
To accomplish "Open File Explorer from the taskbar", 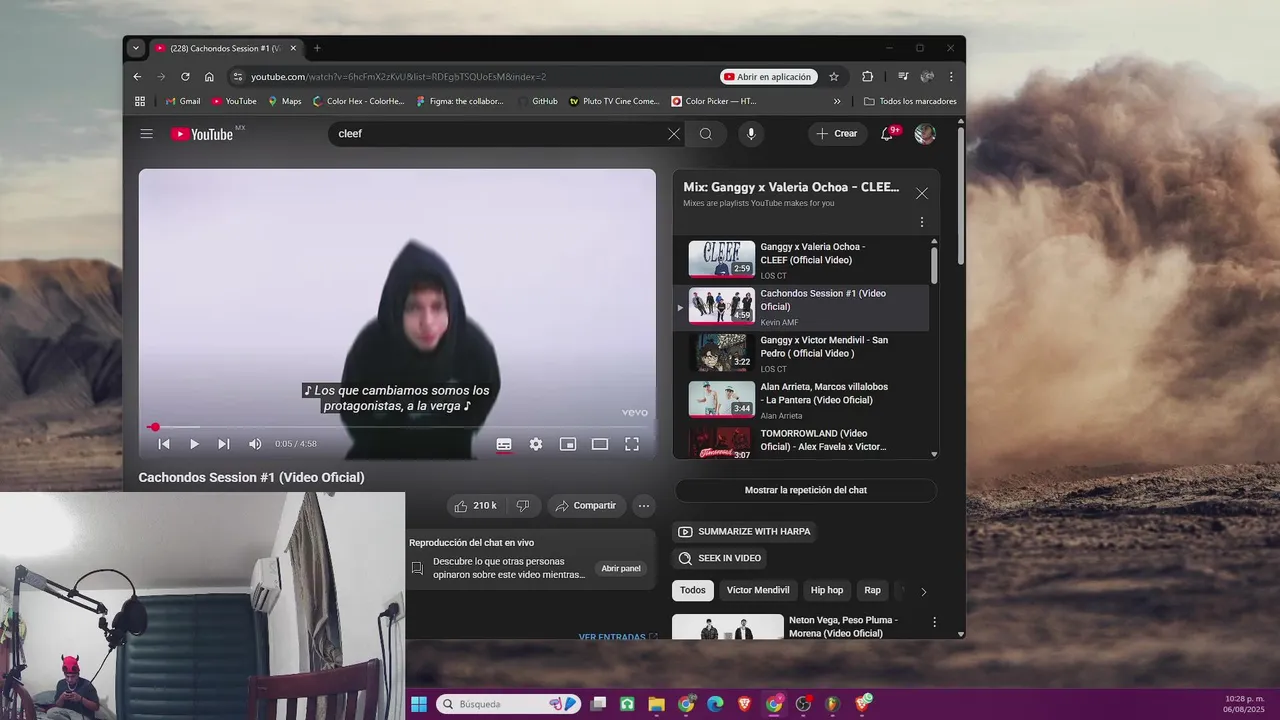I will (x=656, y=704).
